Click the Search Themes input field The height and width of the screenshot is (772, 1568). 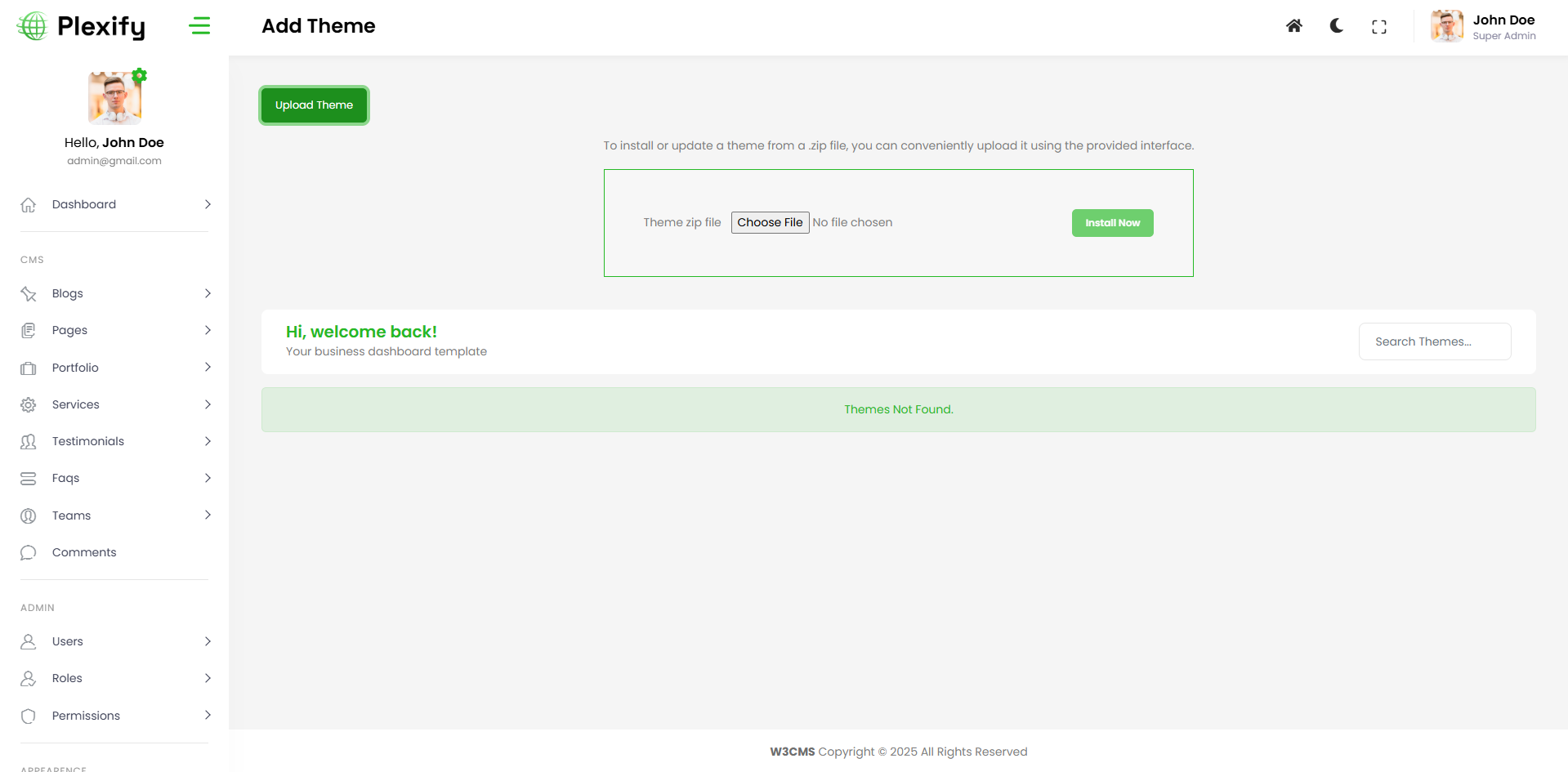(x=1434, y=341)
